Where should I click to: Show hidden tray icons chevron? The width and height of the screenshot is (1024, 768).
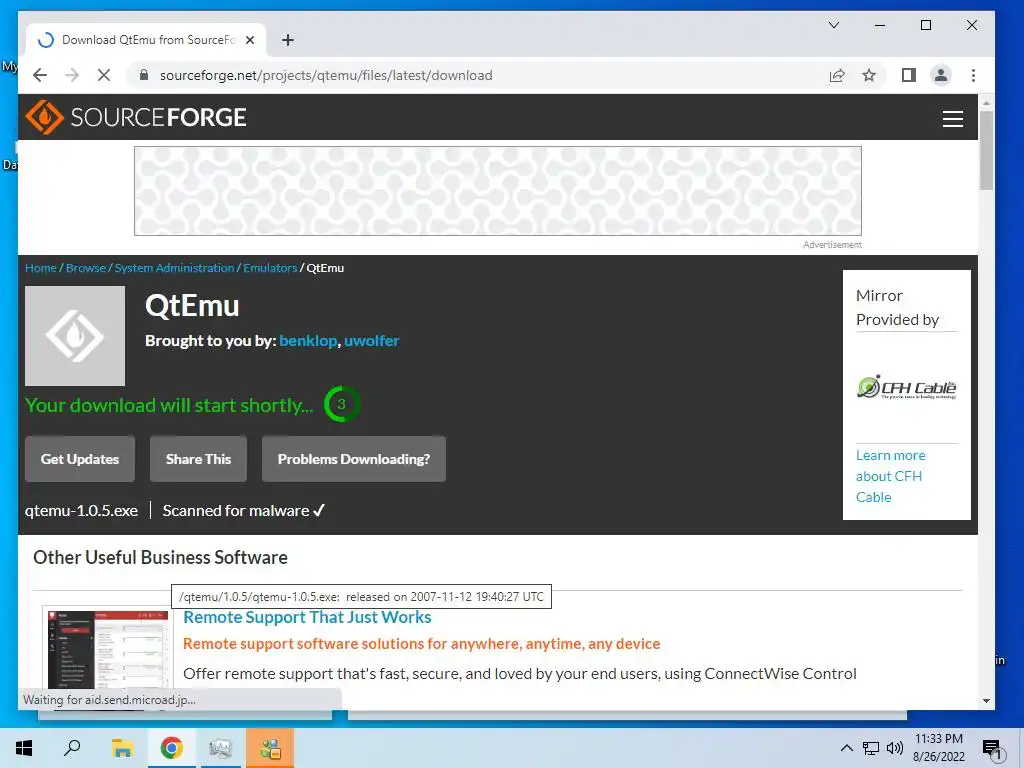click(x=846, y=748)
